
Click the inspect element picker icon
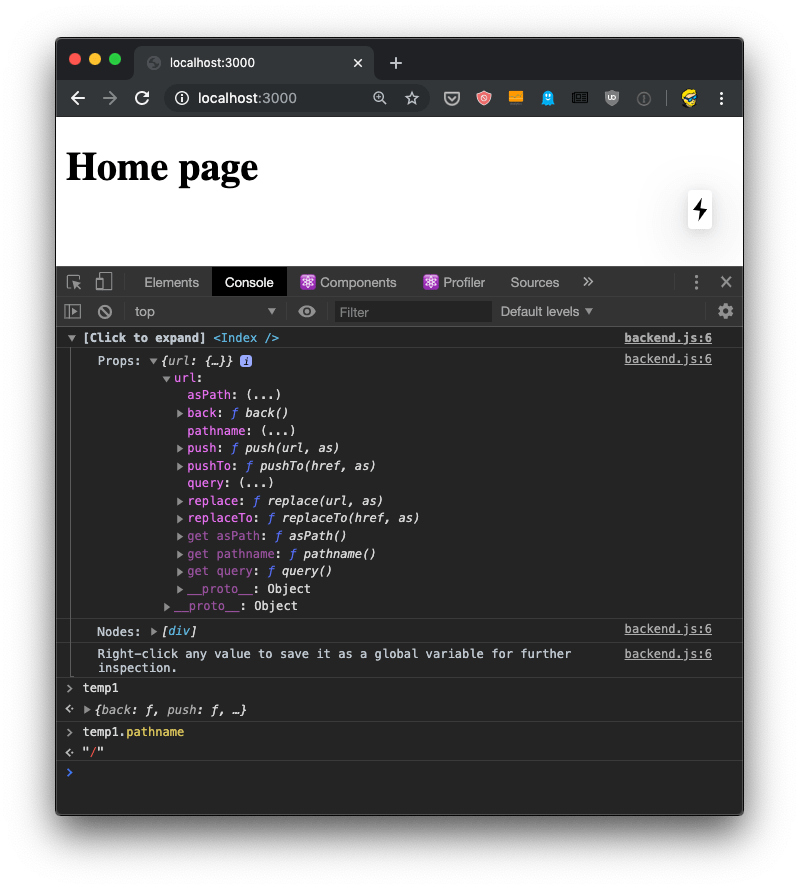(x=74, y=282)
